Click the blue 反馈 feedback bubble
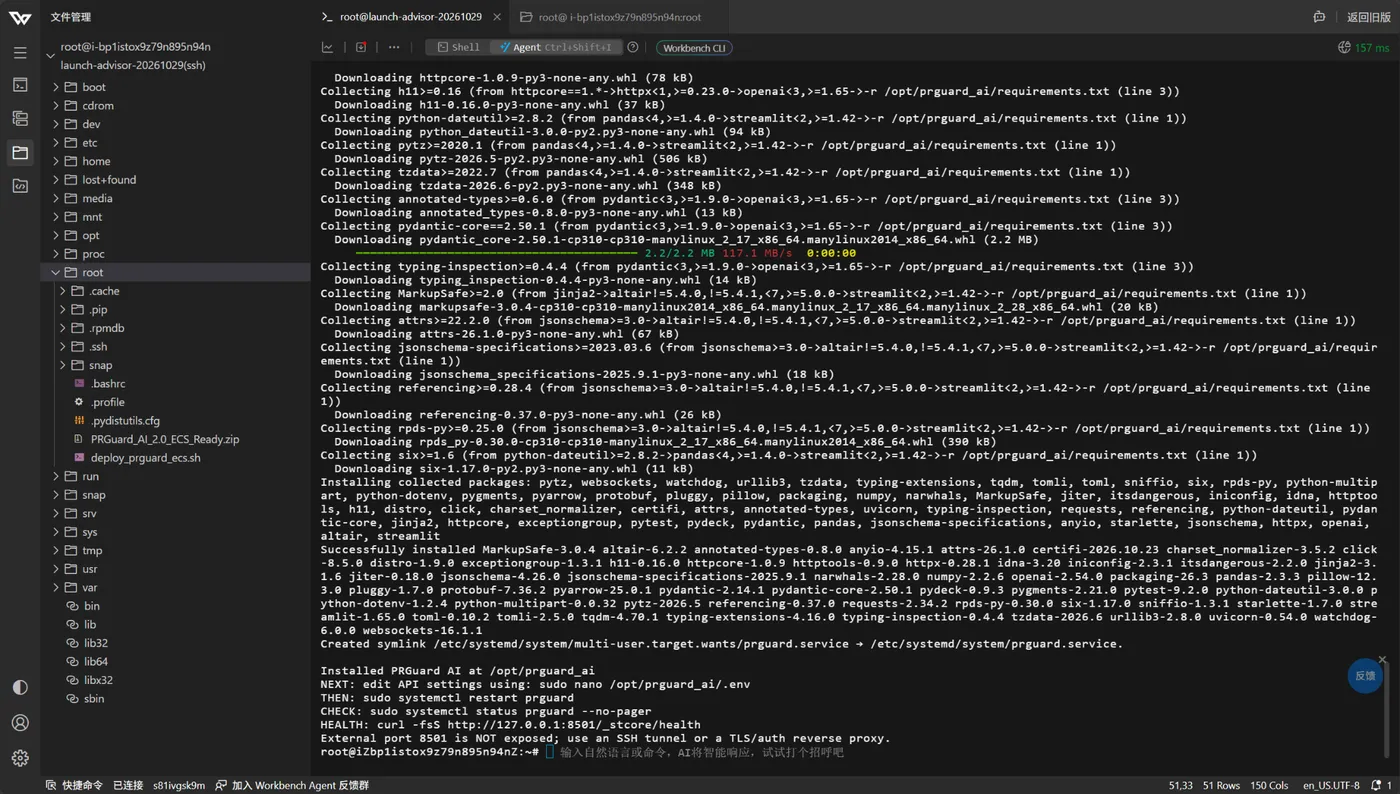The image size is (1400, 794). 1365,676
